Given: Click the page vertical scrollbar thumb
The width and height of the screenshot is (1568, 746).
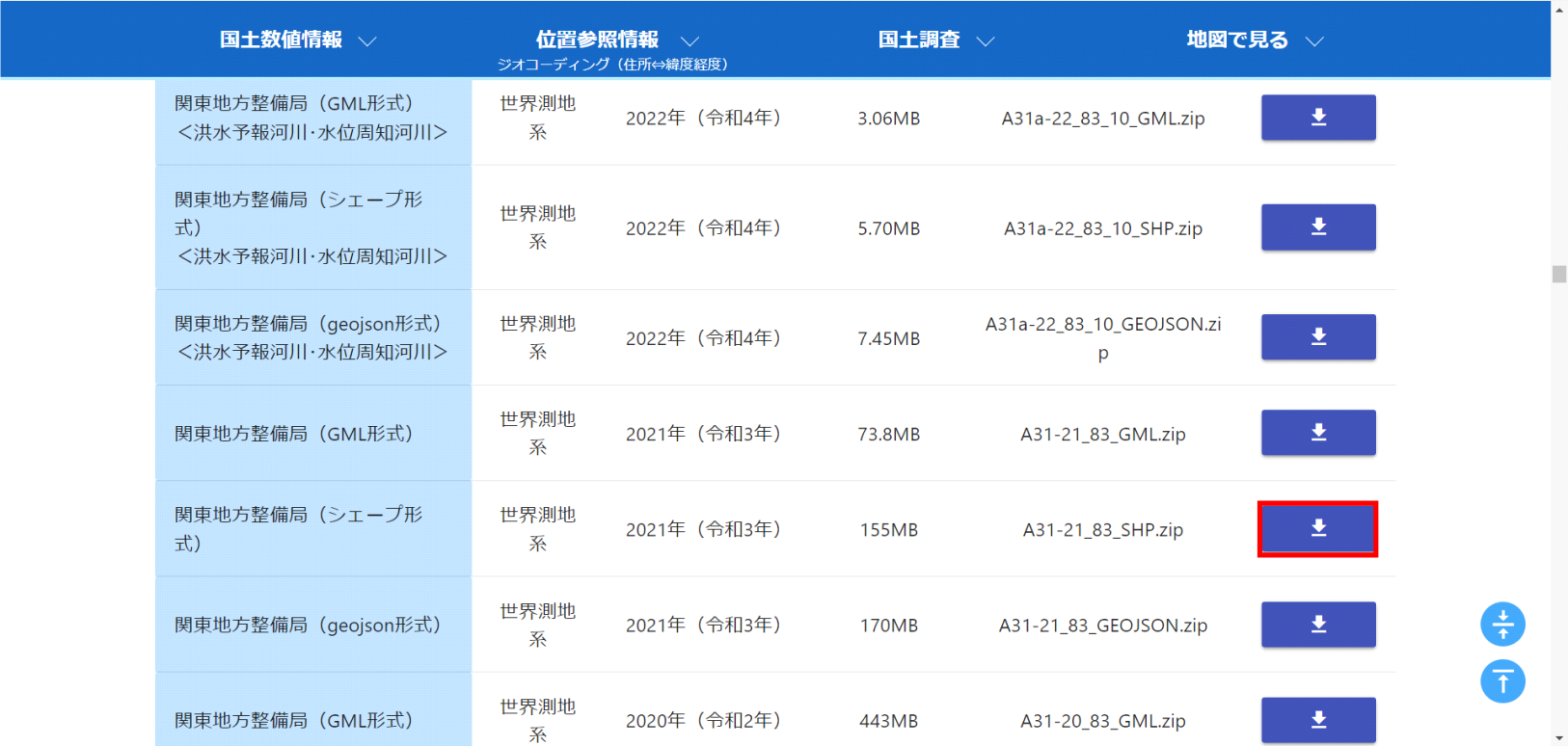Looking at the screenshot, I should click(1559, 275).
